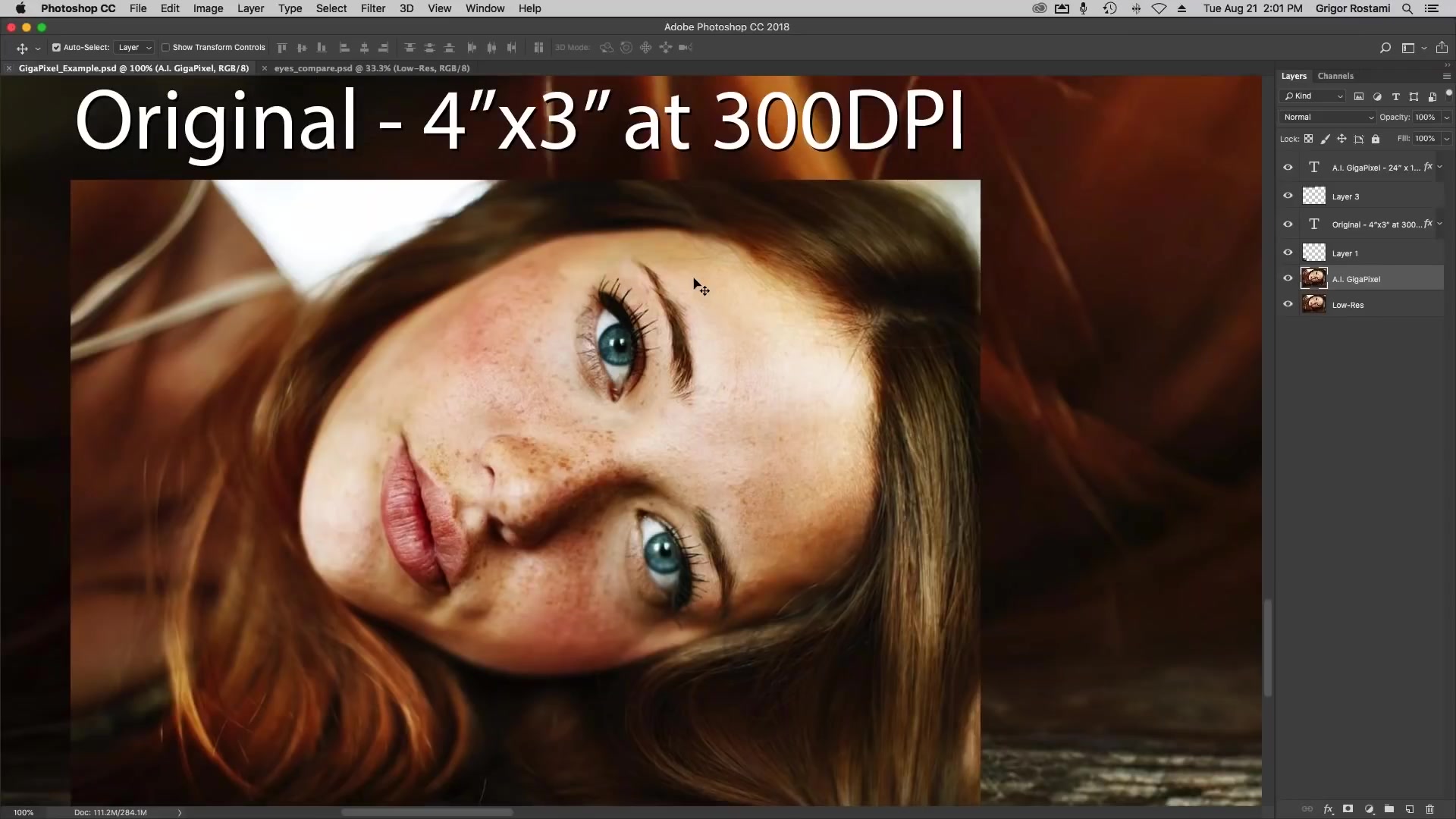
Task: Click Align vertical centers icon
Action: point(302,48)
